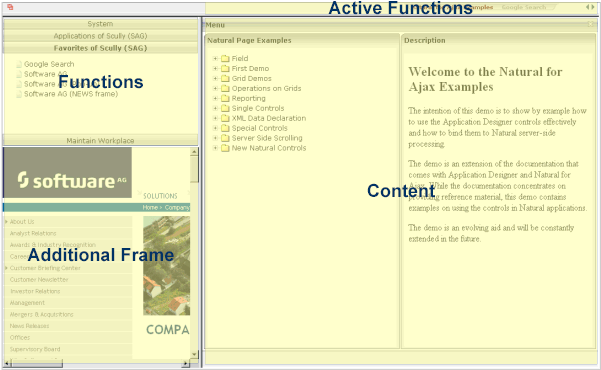This screenshot has height=370, width=601.
Task: Expand the Operations on Grids node
Action: 215,88
